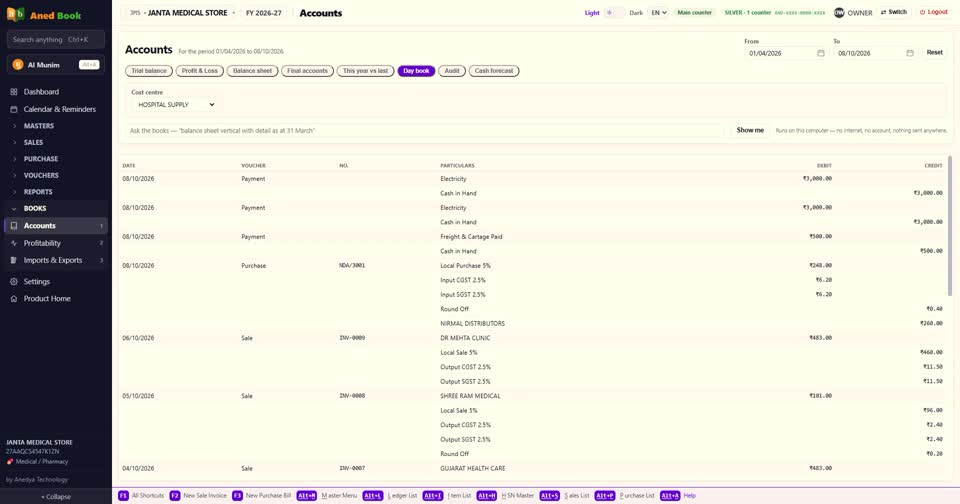
Task: Click the Alt+P Purchase List shortcut
Action: [624, 495]
